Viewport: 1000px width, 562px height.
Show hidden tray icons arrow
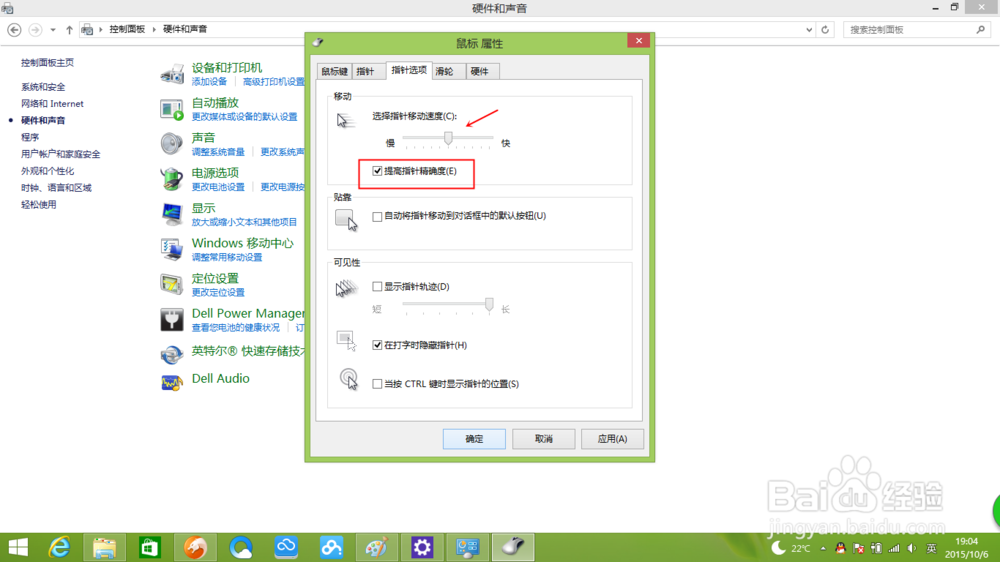coord(823,548)
